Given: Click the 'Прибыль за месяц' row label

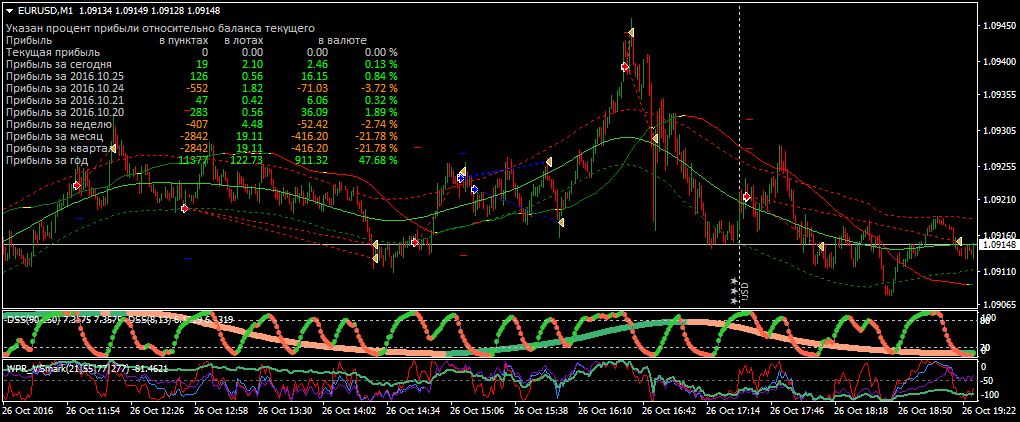Looking at the screenshot, I should point(56,136).
